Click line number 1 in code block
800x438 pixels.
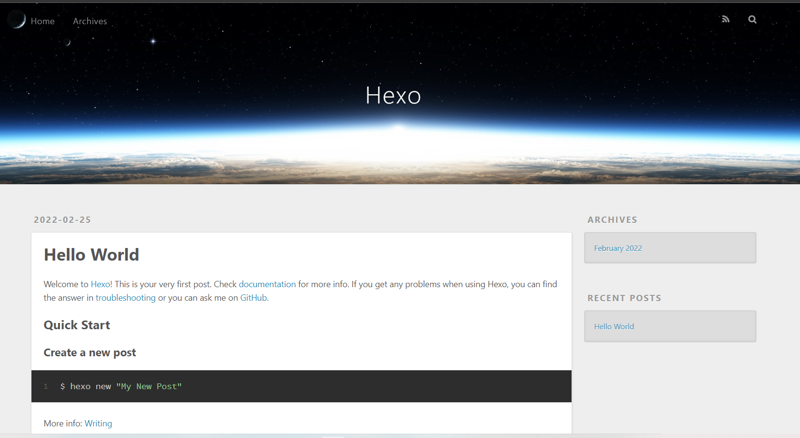[45, 386]
